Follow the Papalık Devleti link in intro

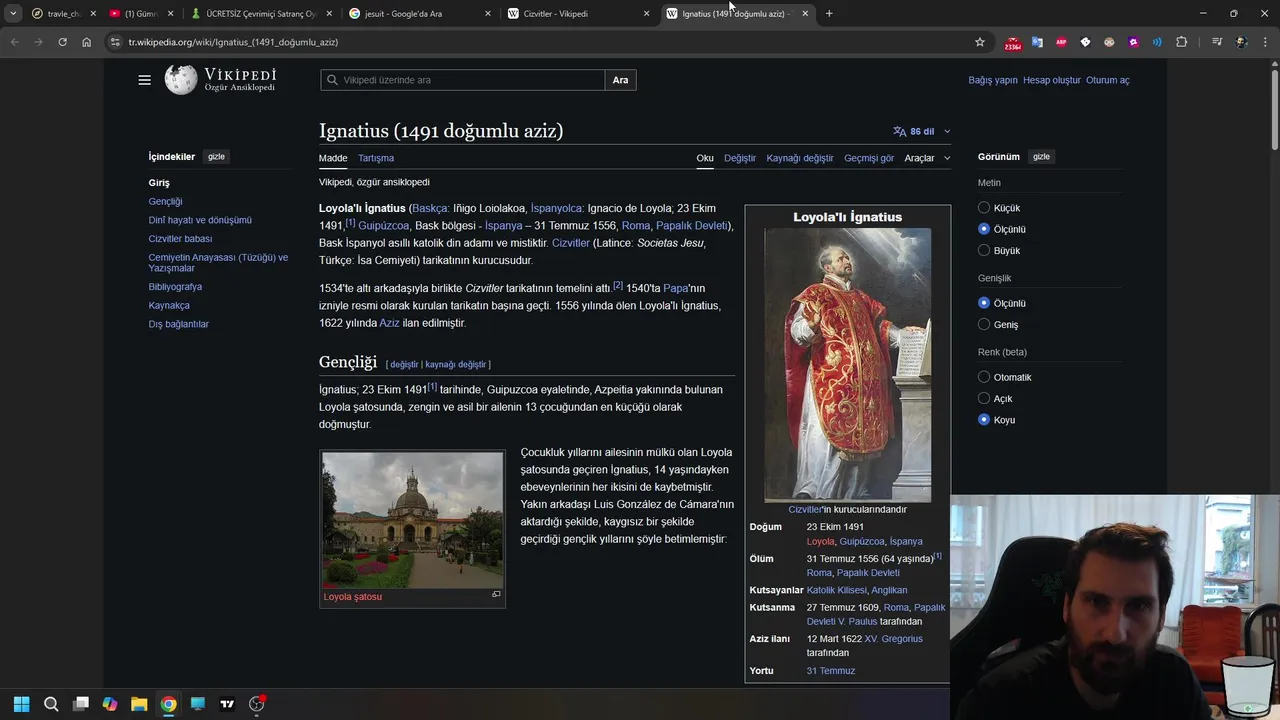(692, 226)
